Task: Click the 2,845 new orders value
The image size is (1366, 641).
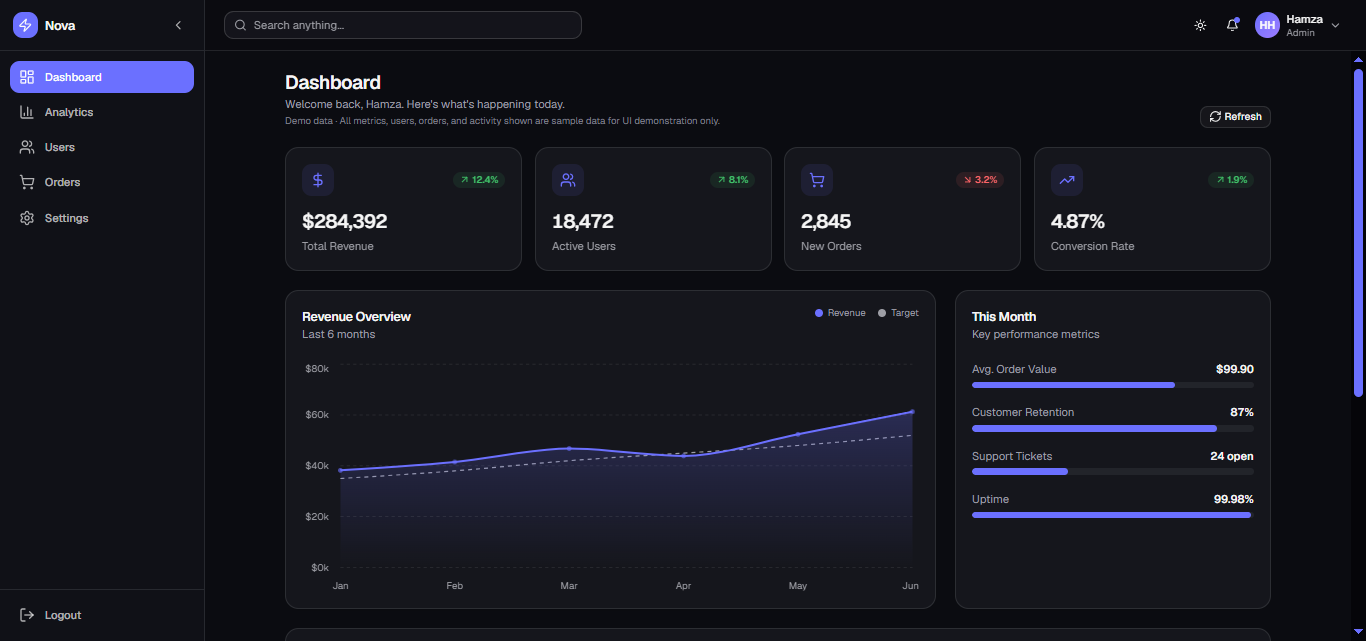Action: [827, 221]
